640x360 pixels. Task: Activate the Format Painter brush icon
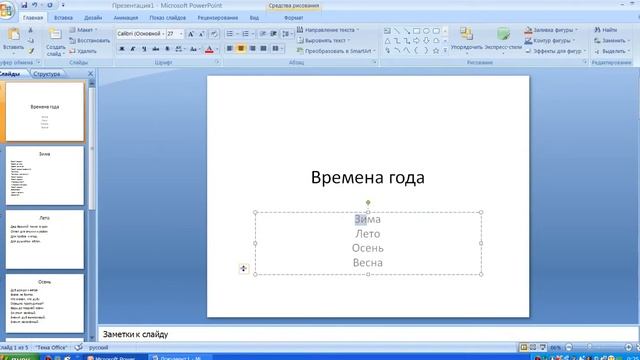(x=31, y=51)
